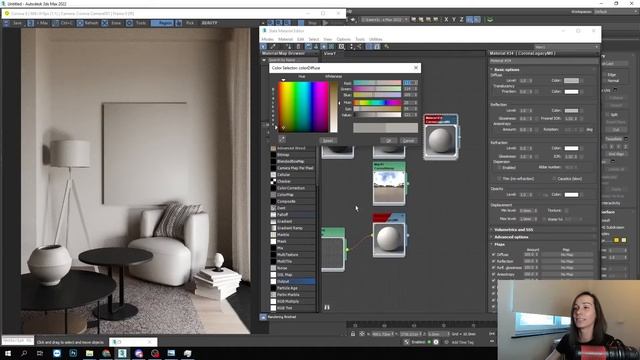The height and width of the screenshot is (360, 640).
Task: Toggle Show Background in Preview icon
Action: [331, 47]
